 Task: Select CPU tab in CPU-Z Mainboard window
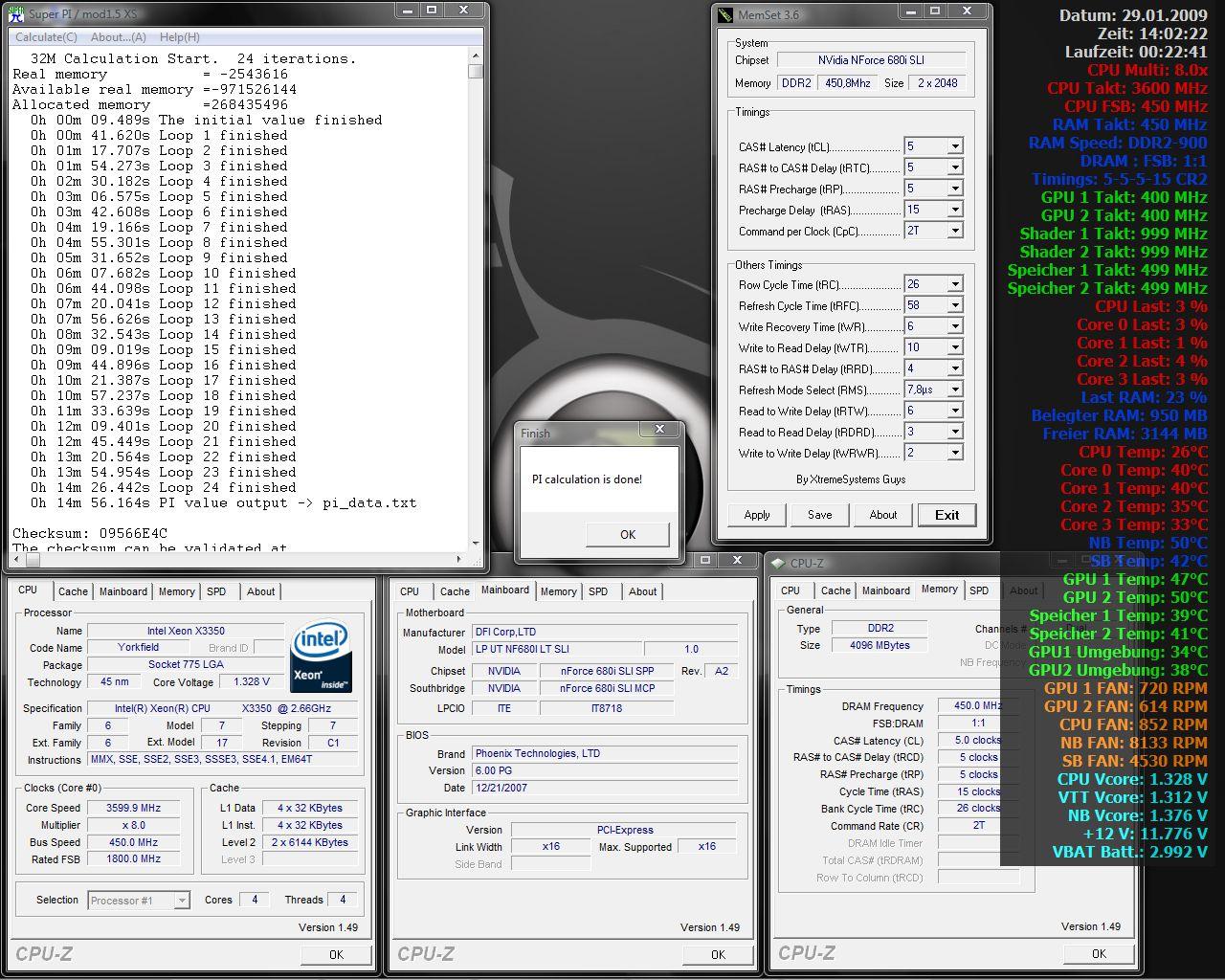tap(410, 591)
